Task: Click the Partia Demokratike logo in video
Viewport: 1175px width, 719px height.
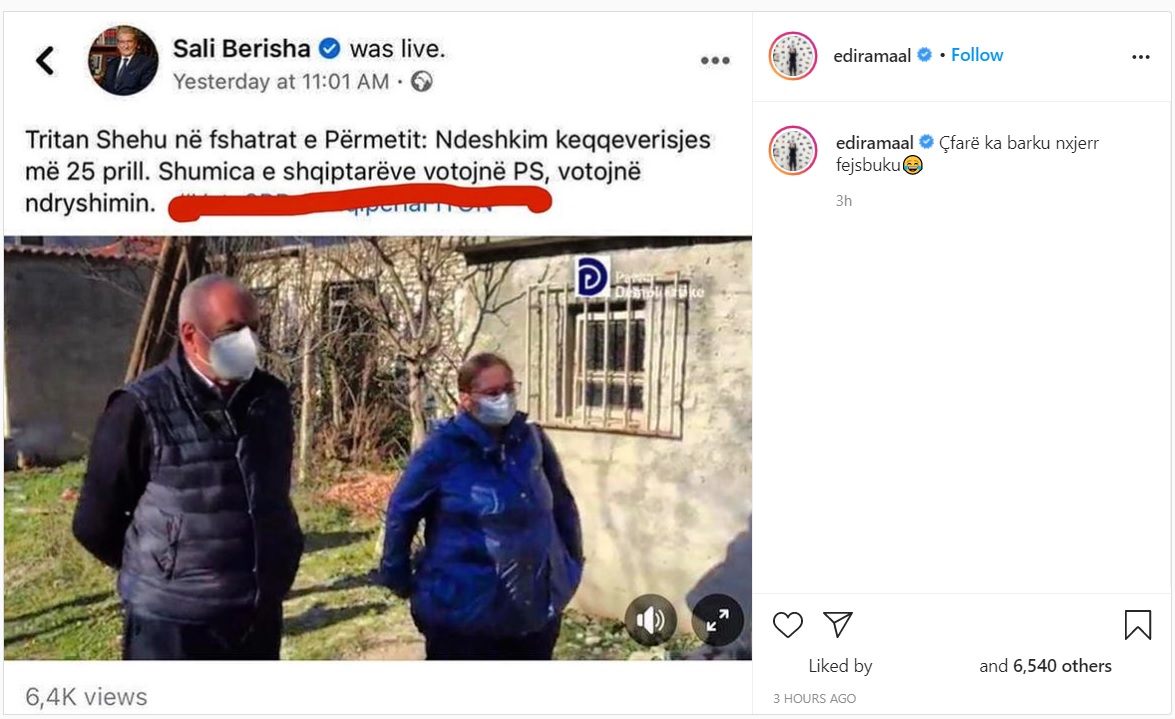Action: [592, 277]
